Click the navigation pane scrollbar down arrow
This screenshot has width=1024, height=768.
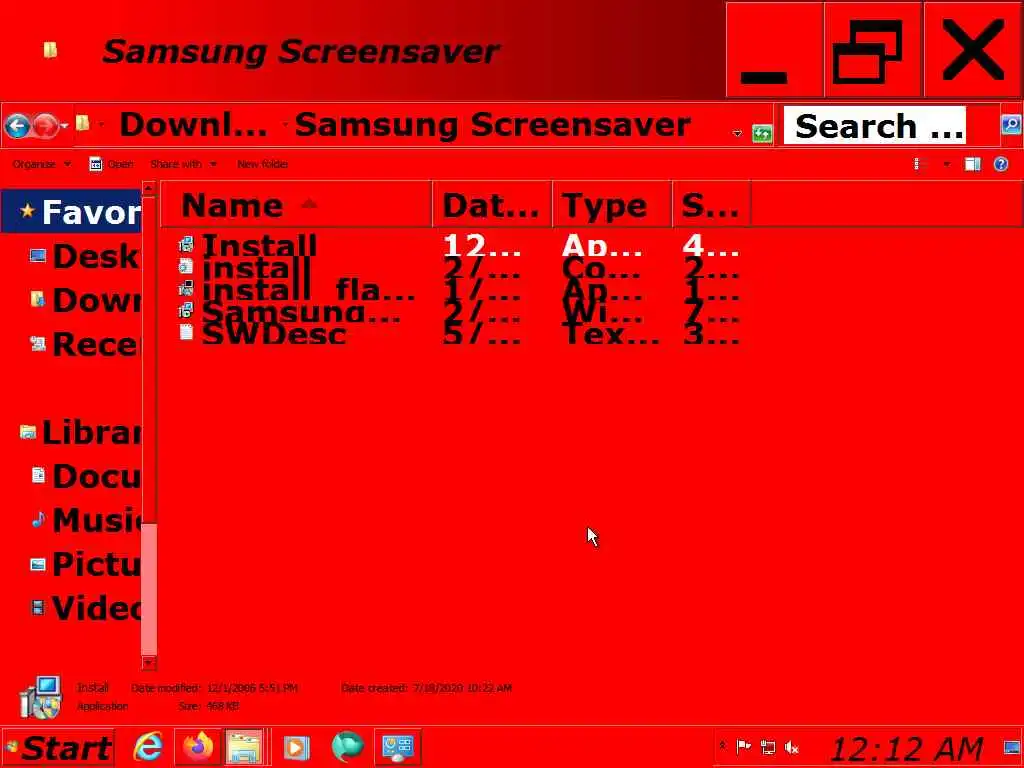pos(149,664)
